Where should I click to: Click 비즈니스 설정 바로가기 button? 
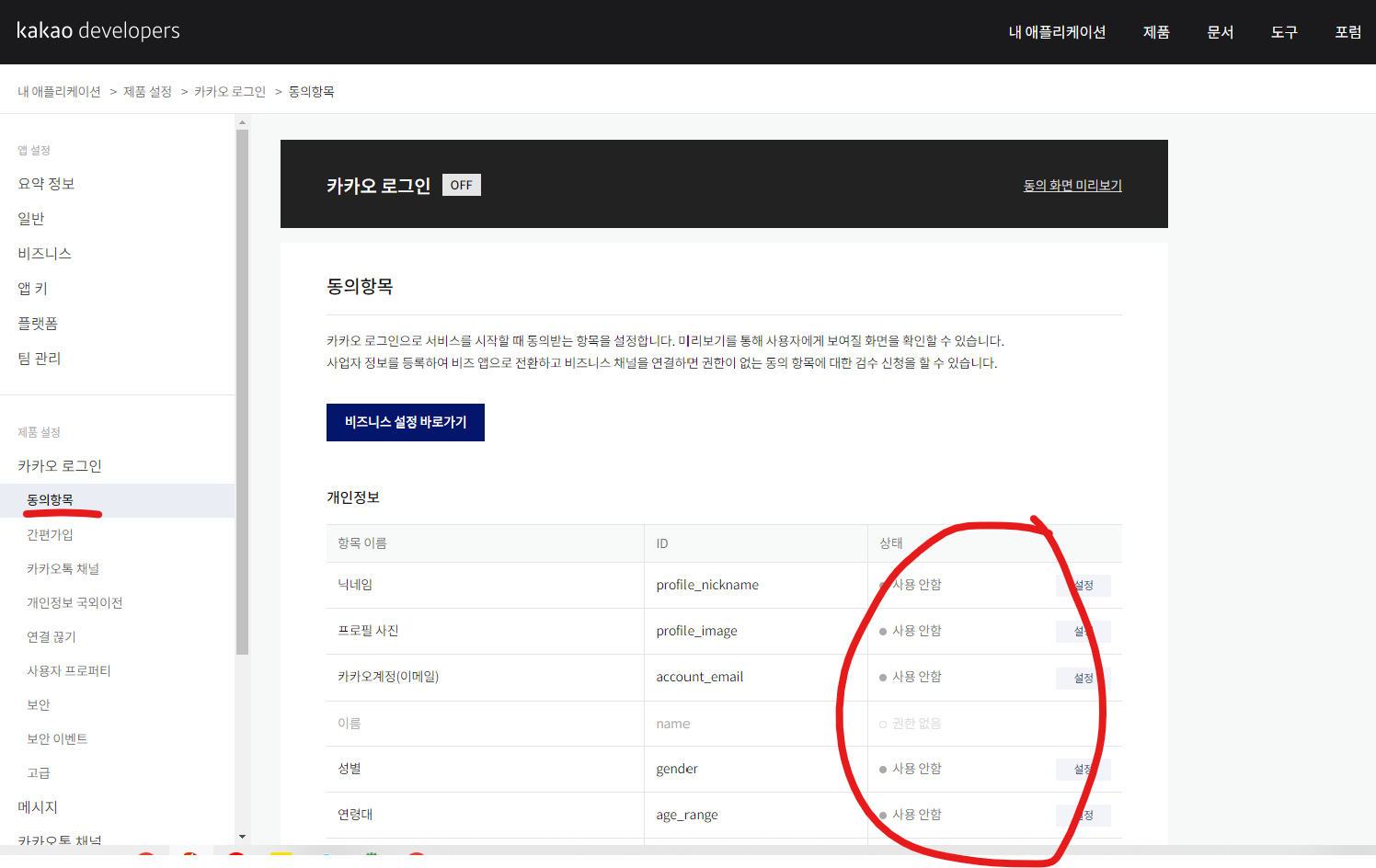[x=406, y=422]
